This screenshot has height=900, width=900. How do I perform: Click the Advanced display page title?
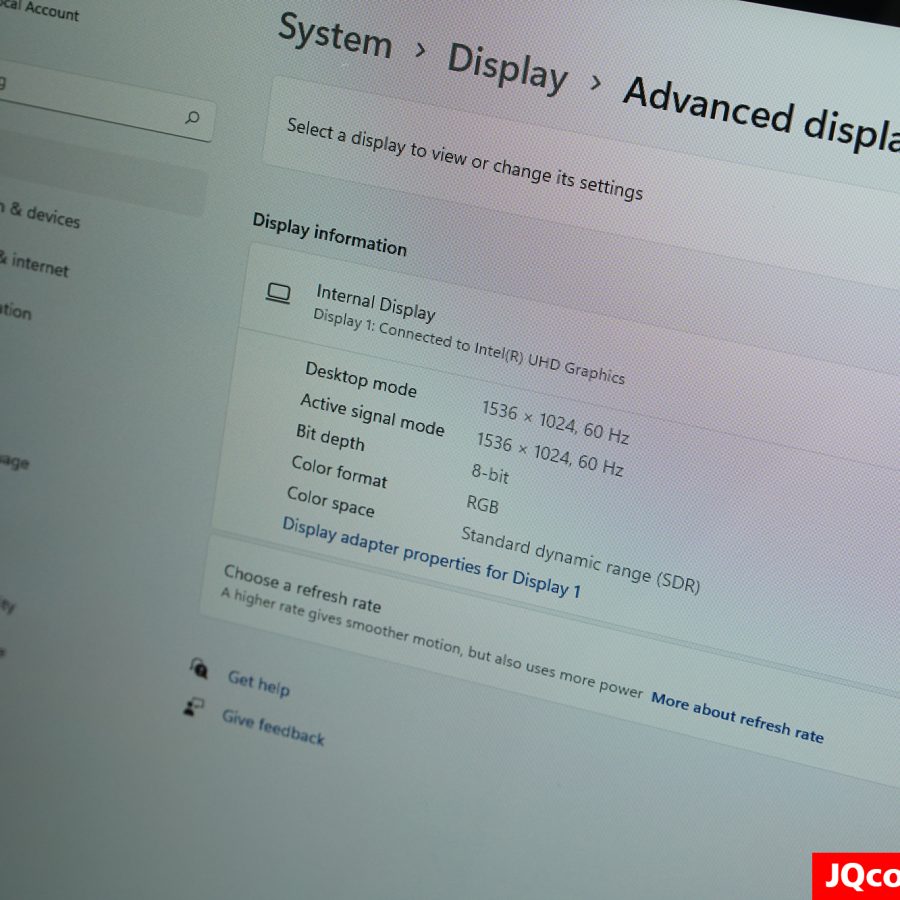[761, 114]
